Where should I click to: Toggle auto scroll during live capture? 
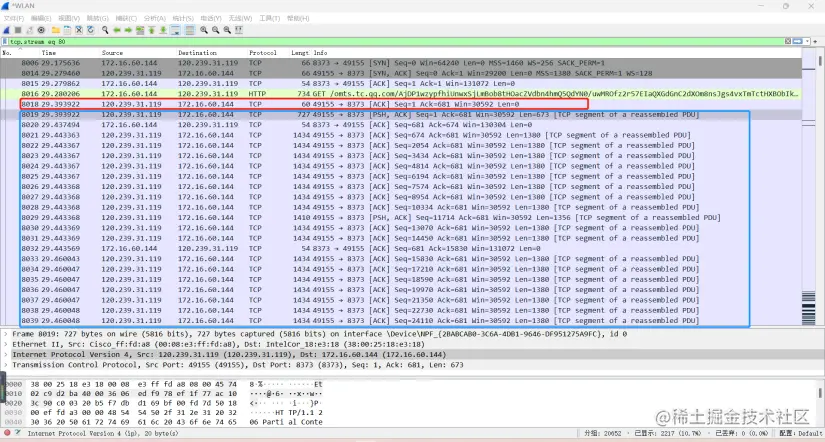(176, 30)
